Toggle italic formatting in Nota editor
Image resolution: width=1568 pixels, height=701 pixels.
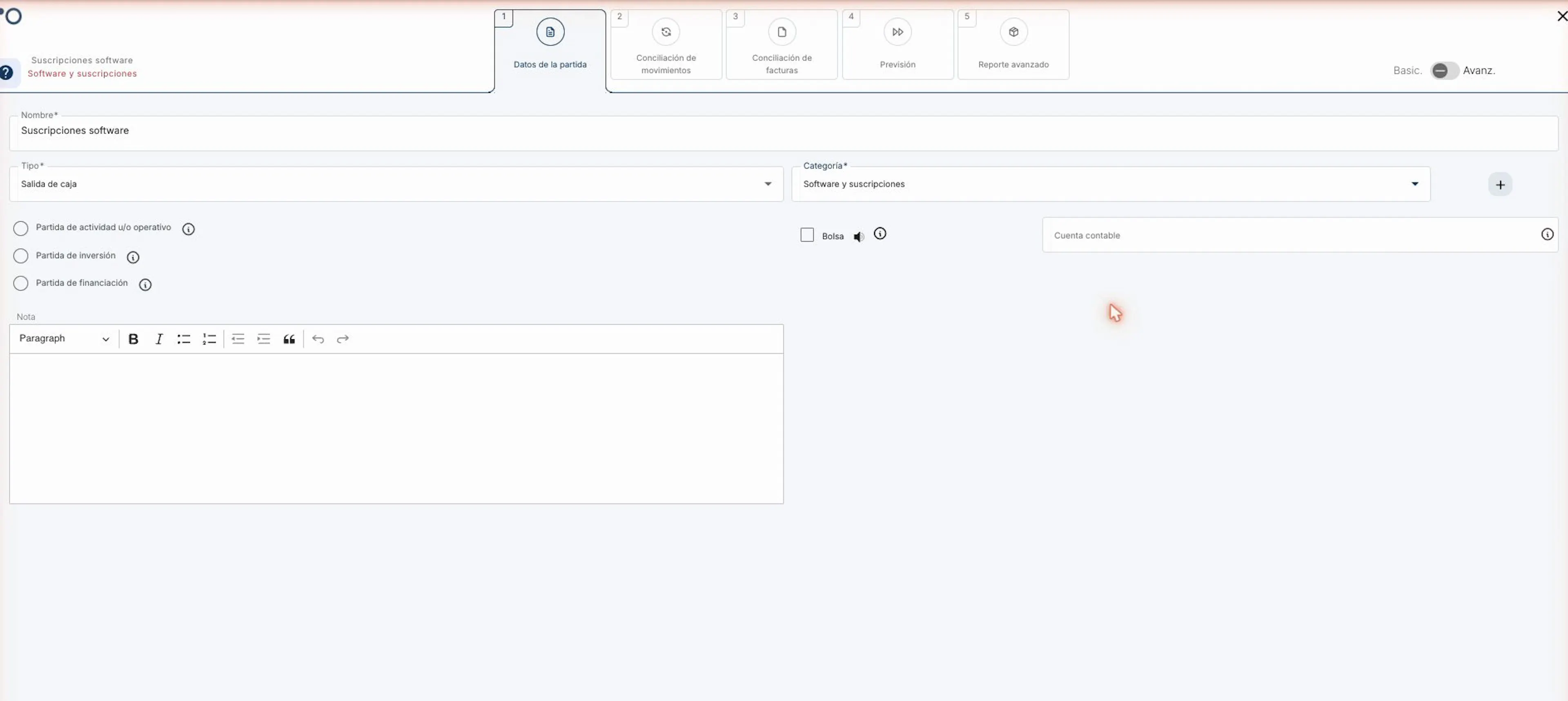point(159,339)
